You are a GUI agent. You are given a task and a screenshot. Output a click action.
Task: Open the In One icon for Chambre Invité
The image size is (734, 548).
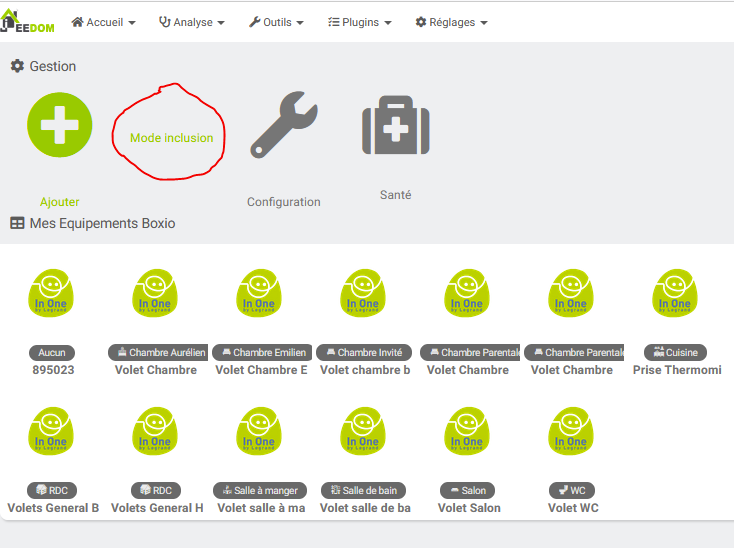pos(363,293)
